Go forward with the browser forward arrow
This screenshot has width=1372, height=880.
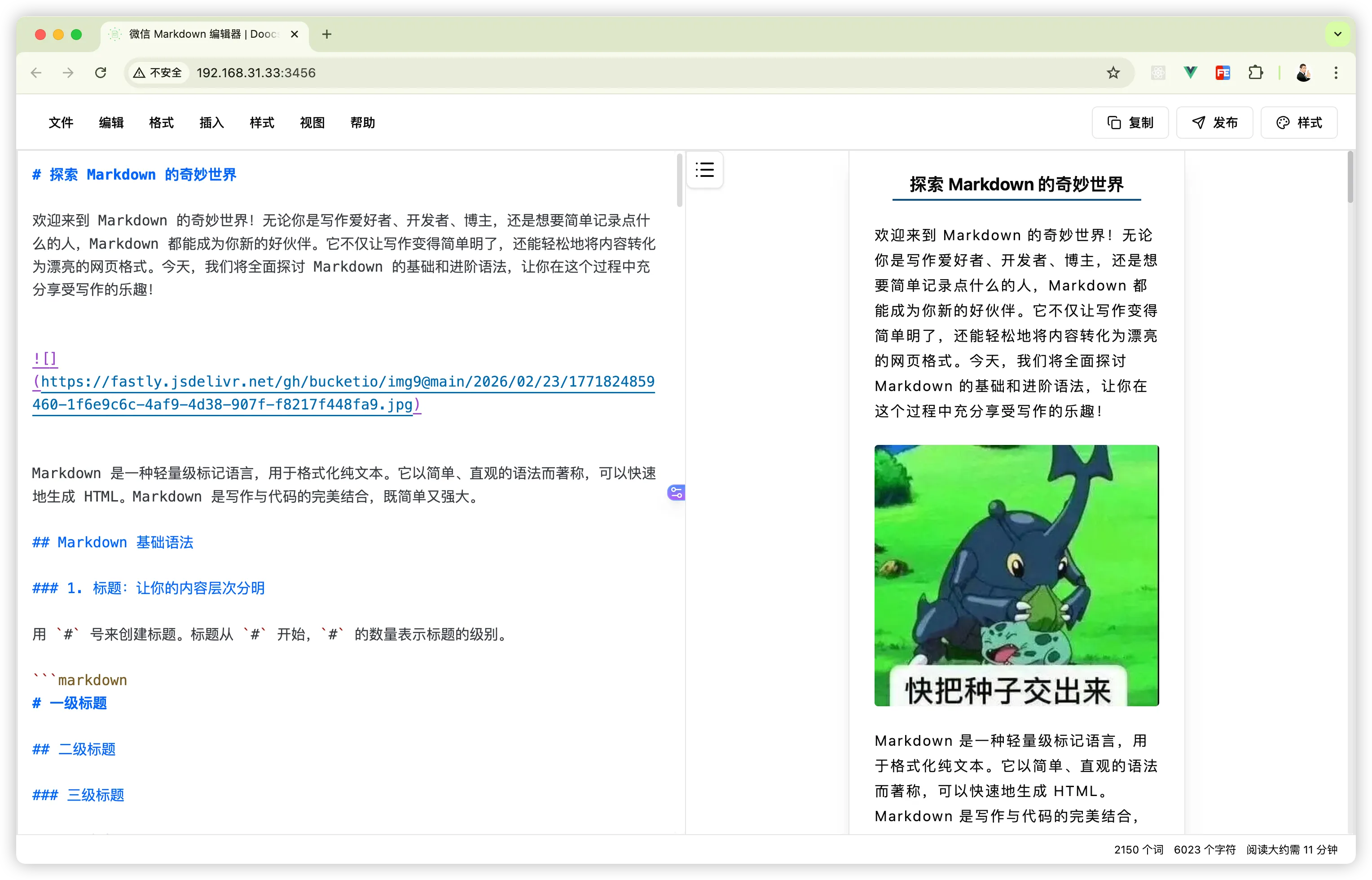(x=68, y=73)
